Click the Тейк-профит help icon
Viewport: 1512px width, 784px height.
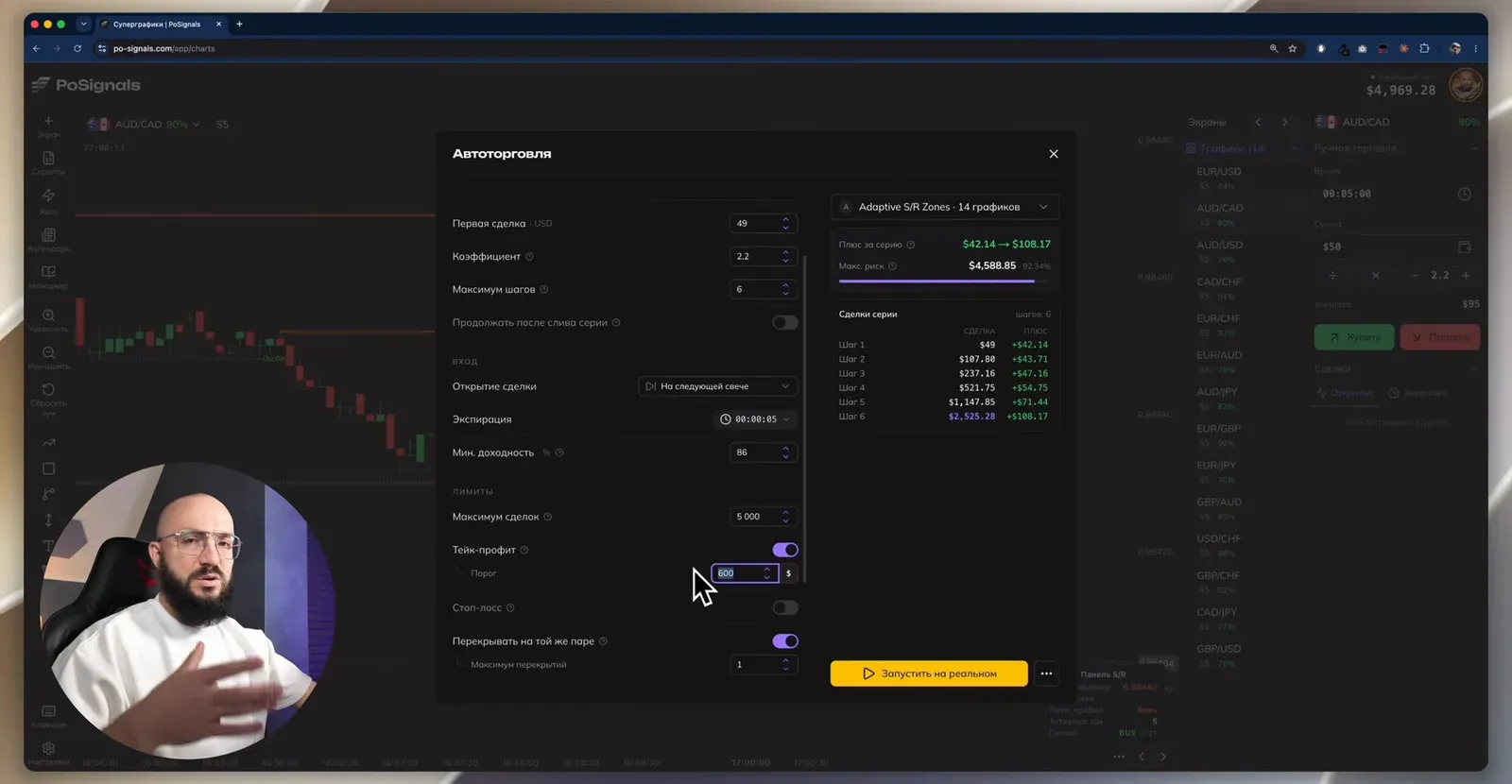(x=524, y=550)
